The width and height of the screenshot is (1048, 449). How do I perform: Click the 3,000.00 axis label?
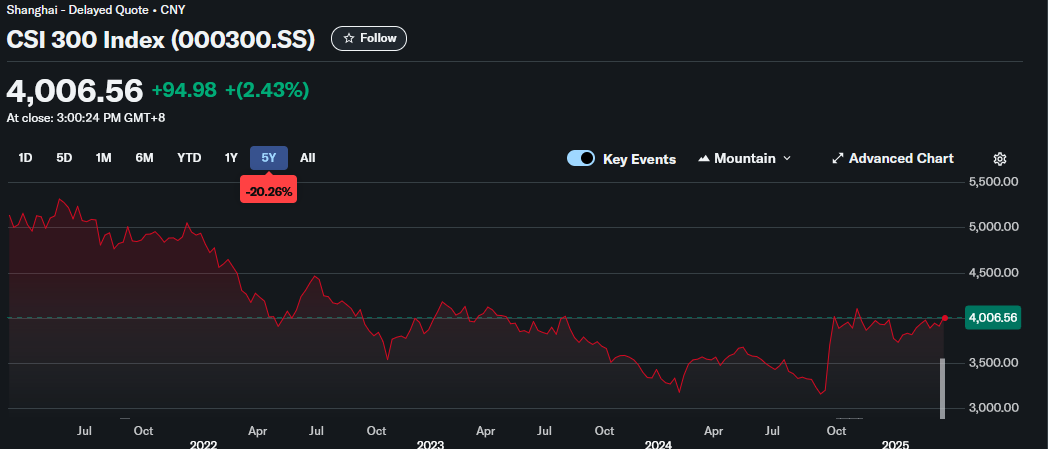click(x=994, y=408)
